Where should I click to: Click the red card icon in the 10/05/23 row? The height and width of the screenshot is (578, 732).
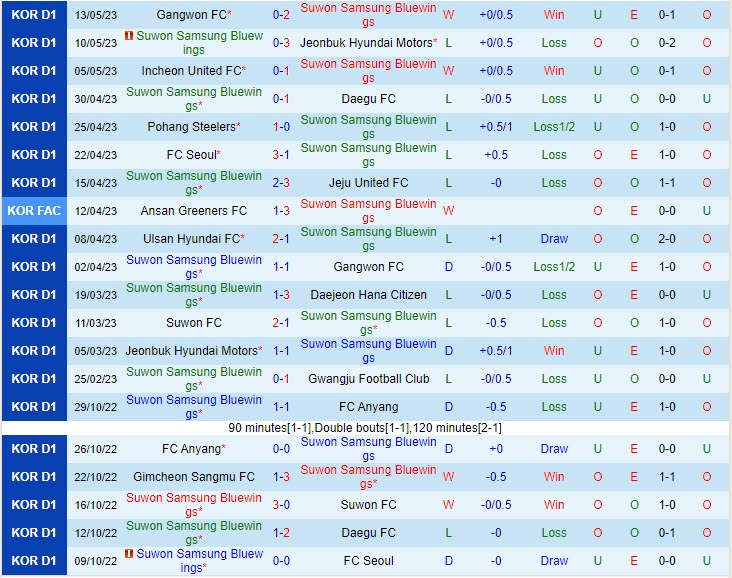tap(129, 35)
